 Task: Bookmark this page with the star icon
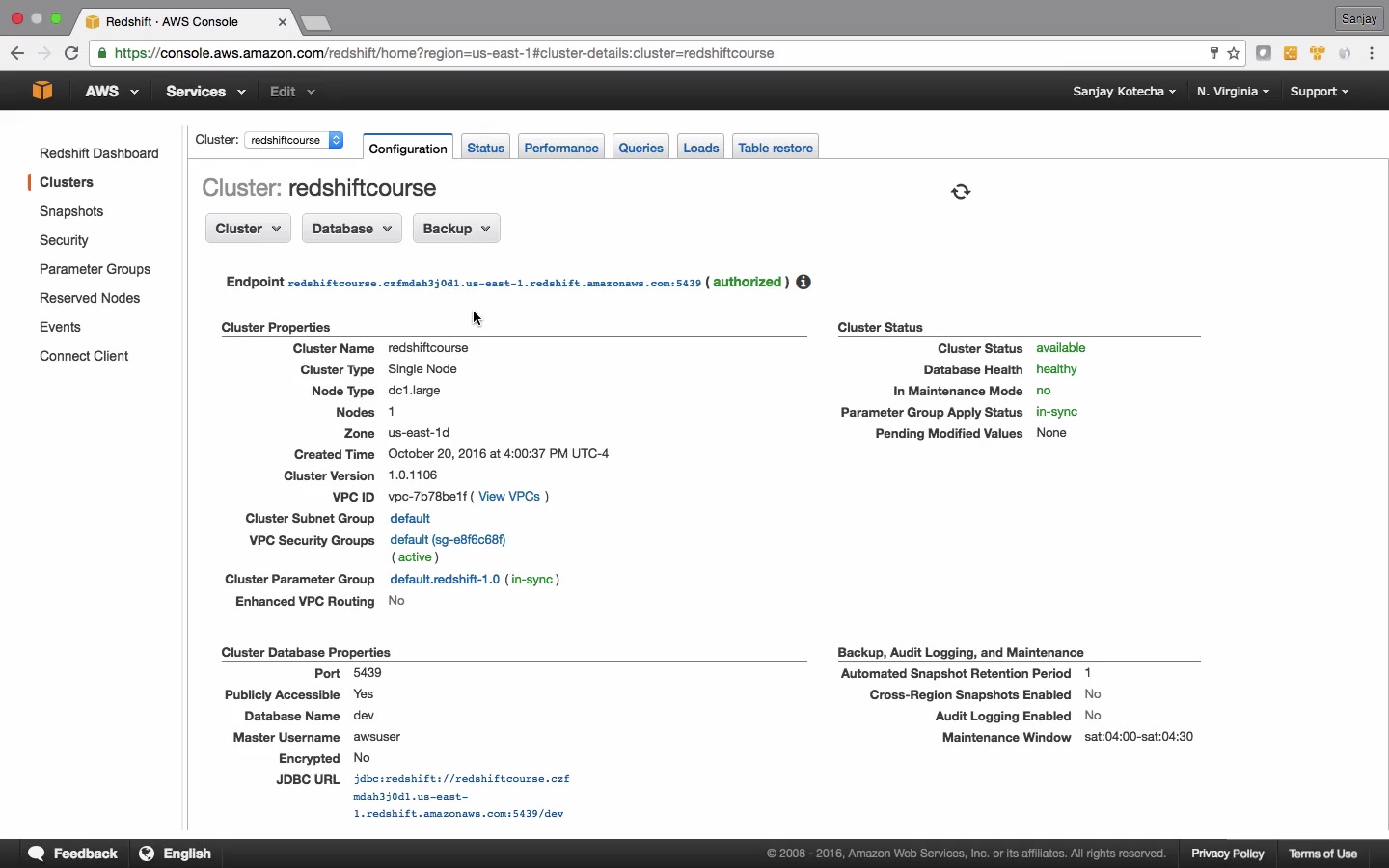(x=1235, y=53)
